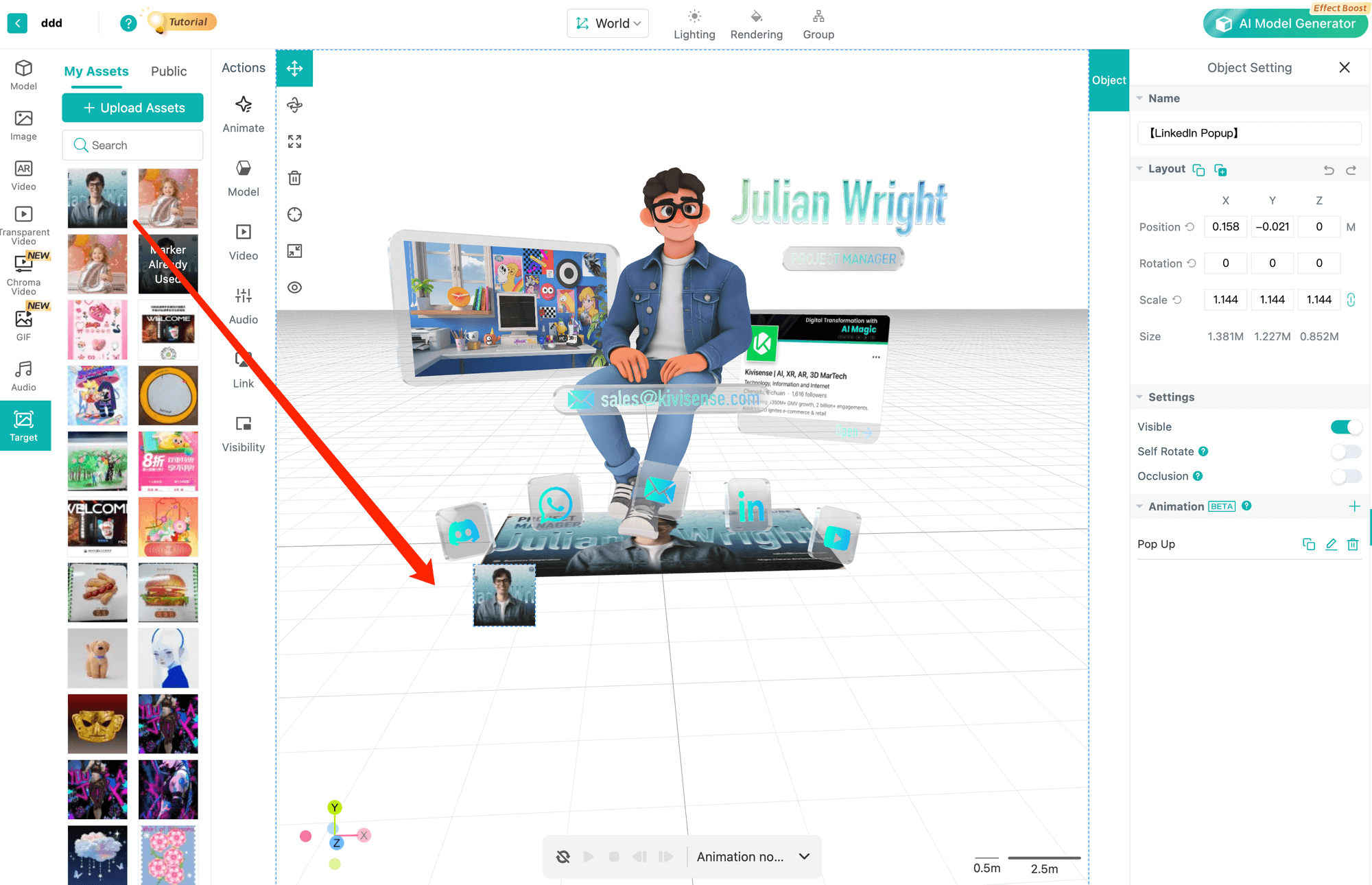Open the Audio action panel
The width and height of the screenshot is (1372, 885).
pos(244,305)
